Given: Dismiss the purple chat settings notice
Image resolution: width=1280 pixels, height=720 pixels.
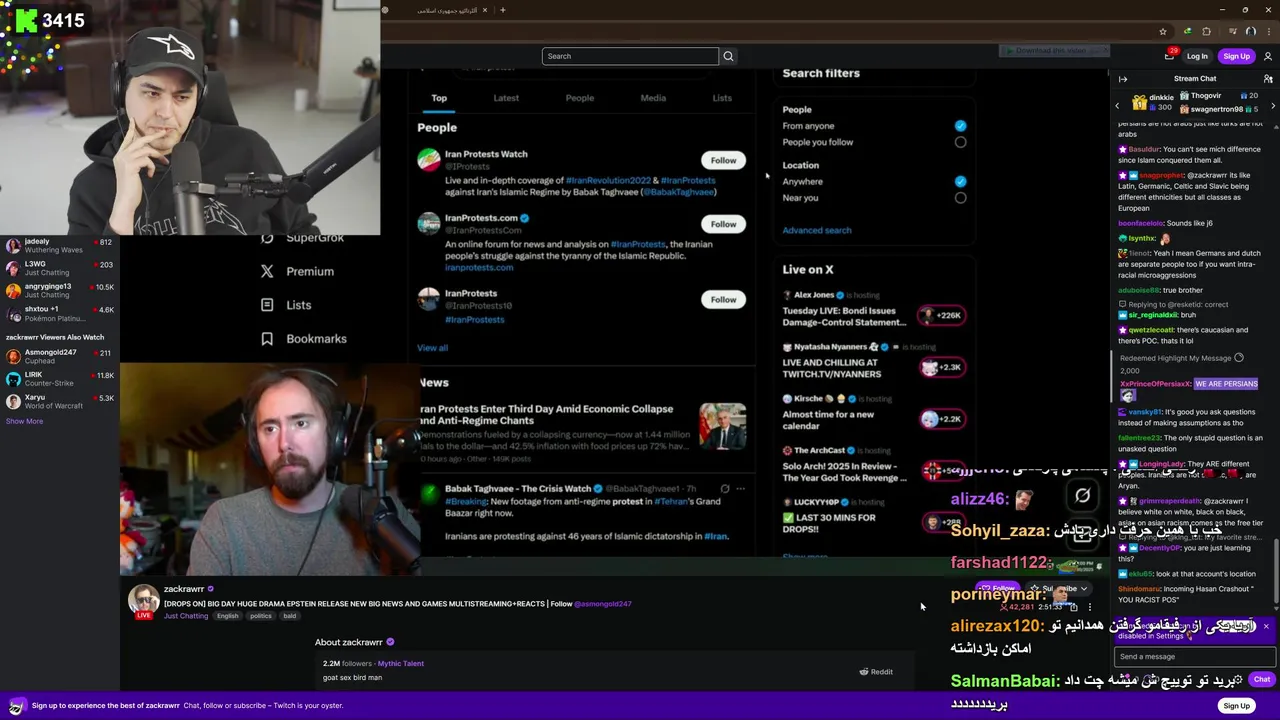Looking at the screenshot, I should [1266, 627].
